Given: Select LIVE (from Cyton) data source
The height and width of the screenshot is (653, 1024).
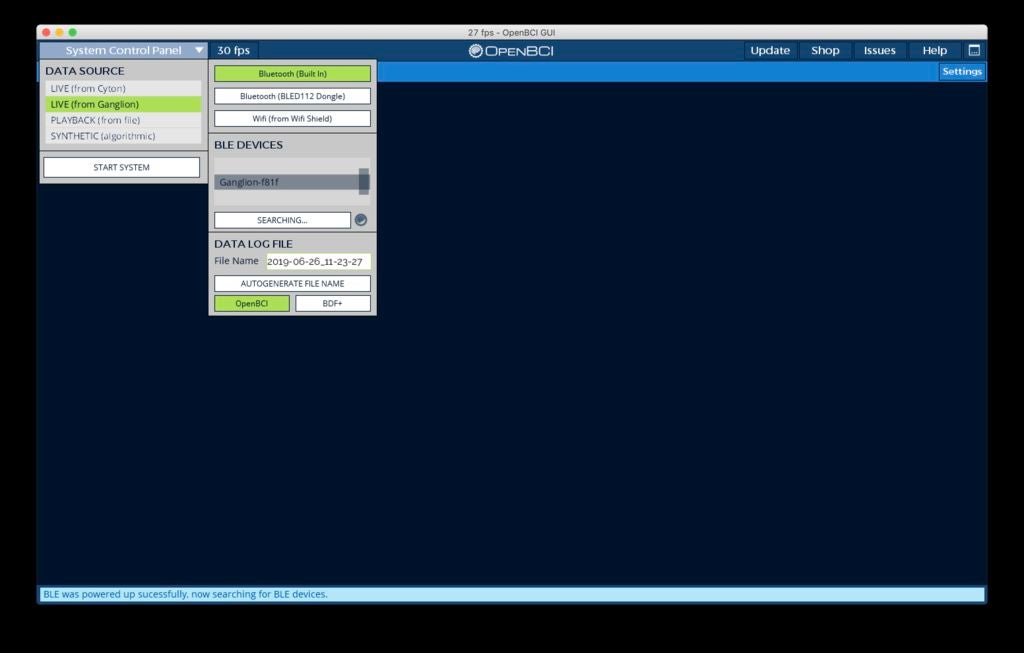Looking at the screenshot, I should pyautogui.click(x=123, y=88).
